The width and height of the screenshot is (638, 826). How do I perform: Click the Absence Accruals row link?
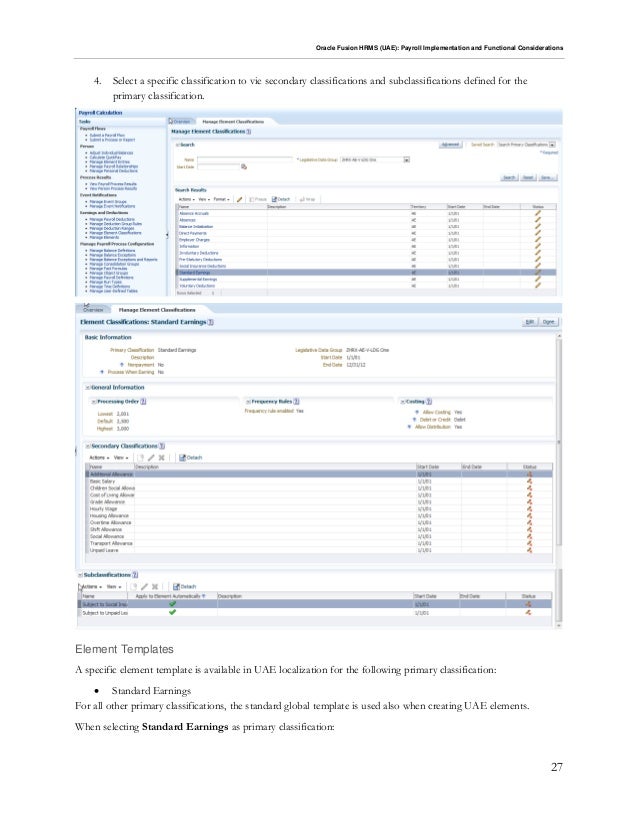194,213
